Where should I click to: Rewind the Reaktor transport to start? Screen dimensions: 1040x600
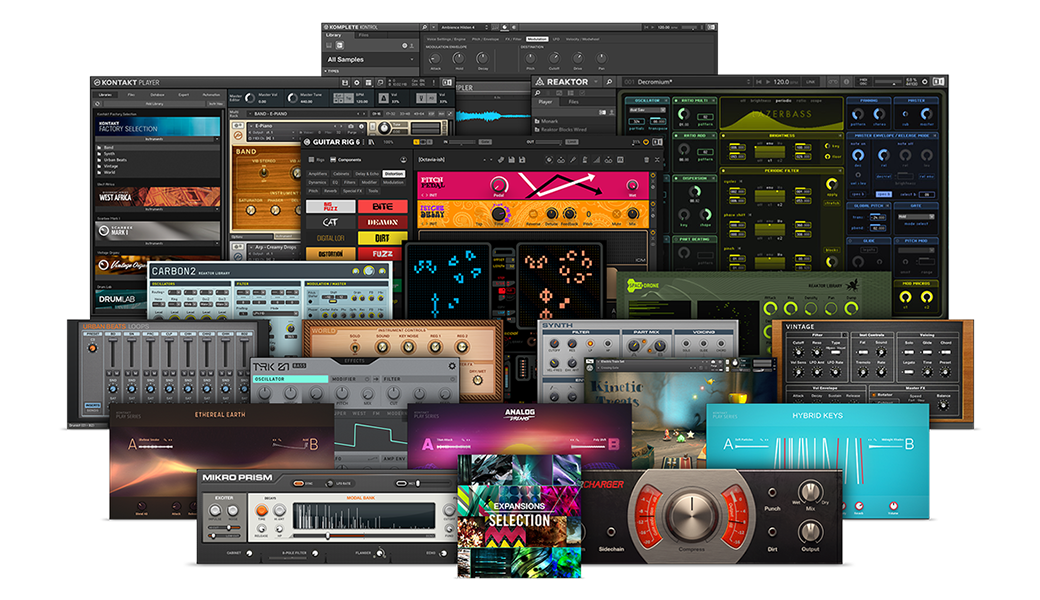coord(758,82)
